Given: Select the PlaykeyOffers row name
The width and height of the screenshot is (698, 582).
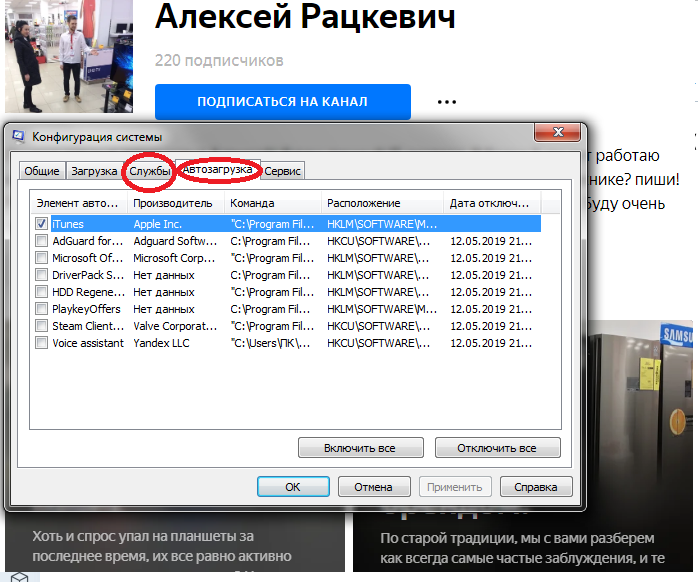Looking at the screenshot, I should 86,309.
